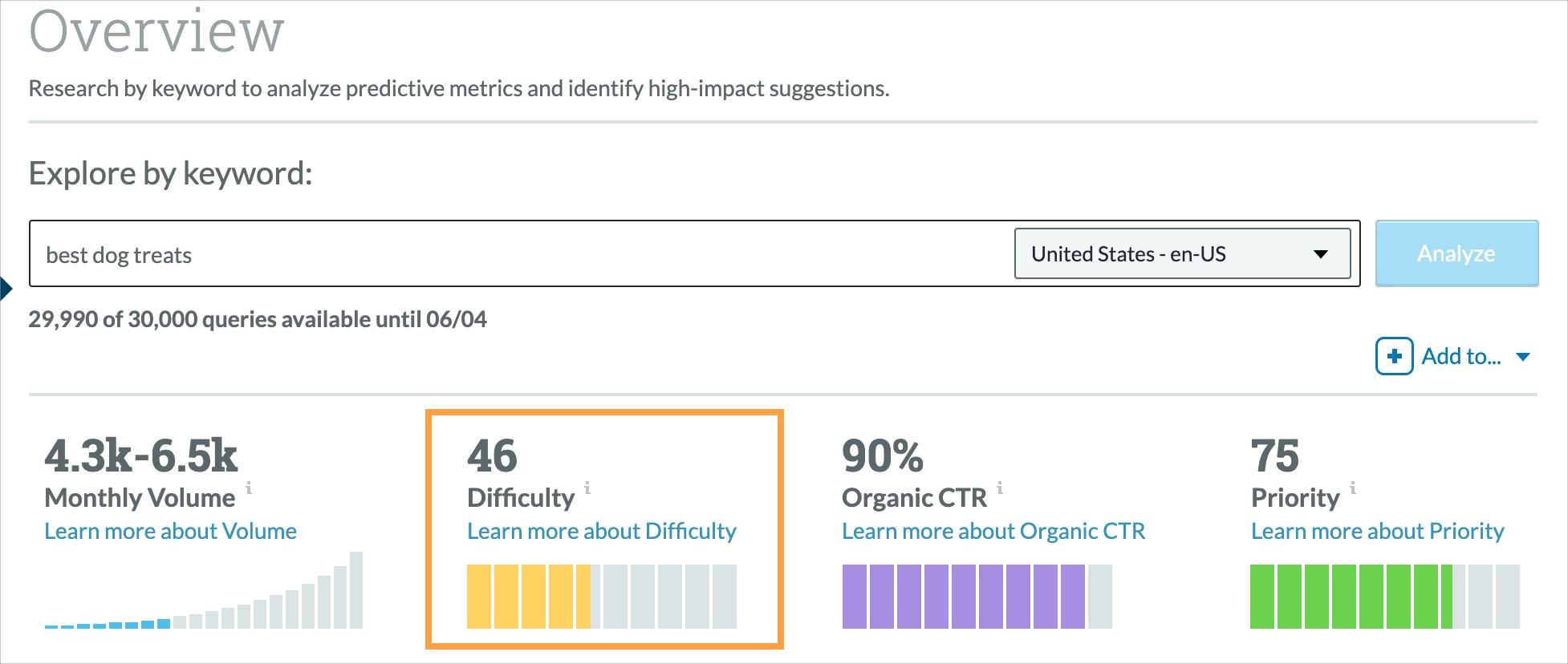Open Learn more about Volume

click(x=171, y=531)
